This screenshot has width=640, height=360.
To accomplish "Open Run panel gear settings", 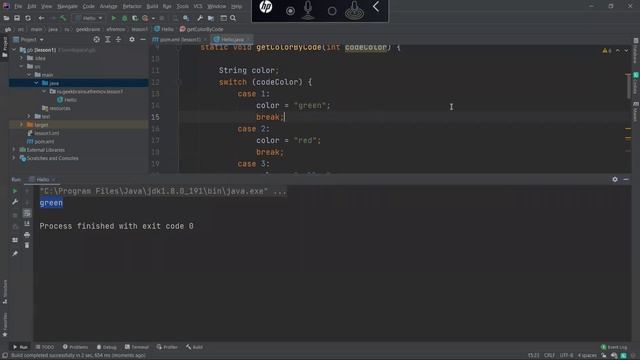I will coord(615,179).
